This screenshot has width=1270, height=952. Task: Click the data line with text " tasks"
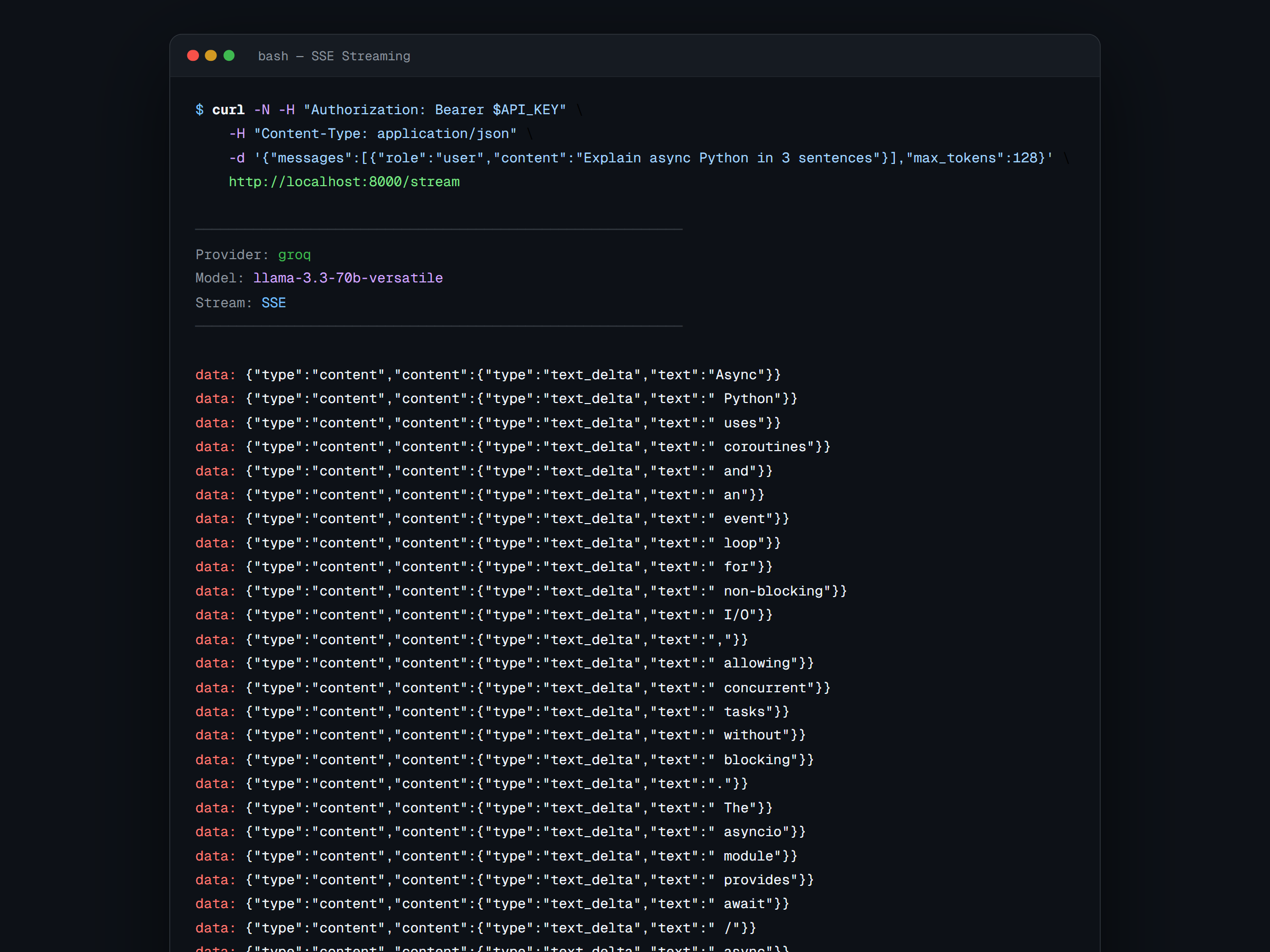coord(493,712)
